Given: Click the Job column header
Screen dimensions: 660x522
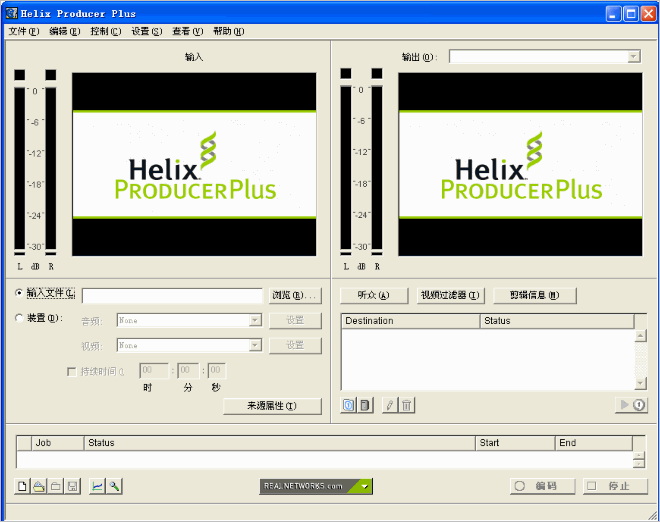Looking at the screenshot, I should pos(58,443).
